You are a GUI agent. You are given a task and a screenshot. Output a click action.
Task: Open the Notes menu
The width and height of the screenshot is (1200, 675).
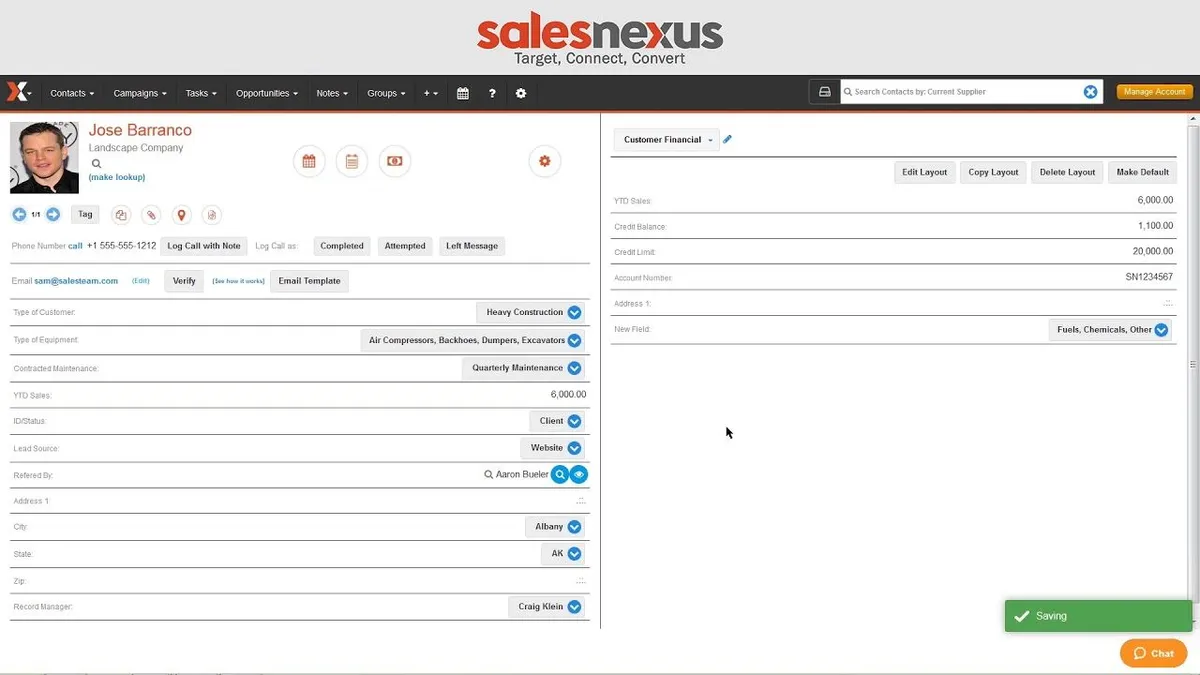tap(332, 93)
